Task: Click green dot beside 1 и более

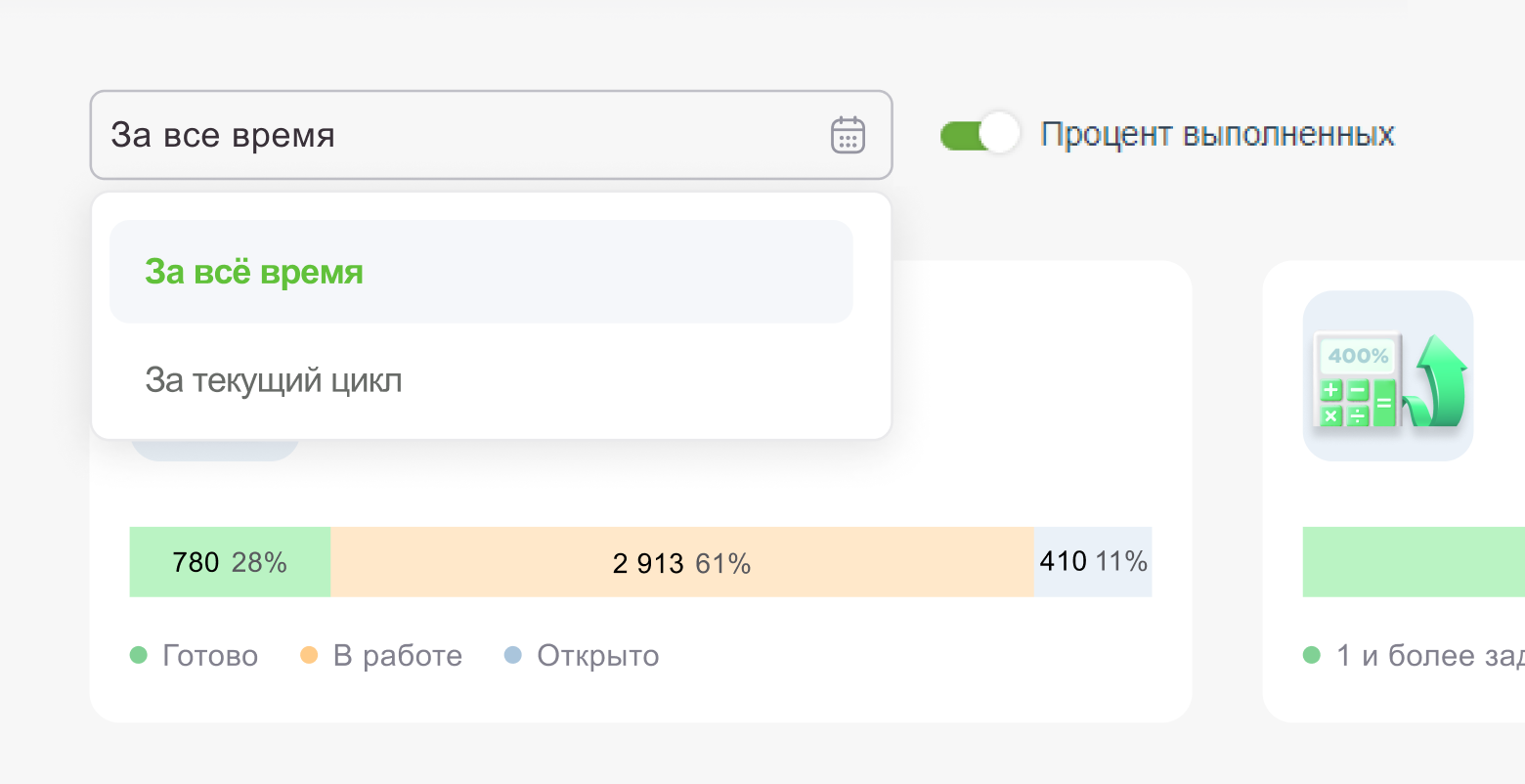Action: tap(1312, 655)
